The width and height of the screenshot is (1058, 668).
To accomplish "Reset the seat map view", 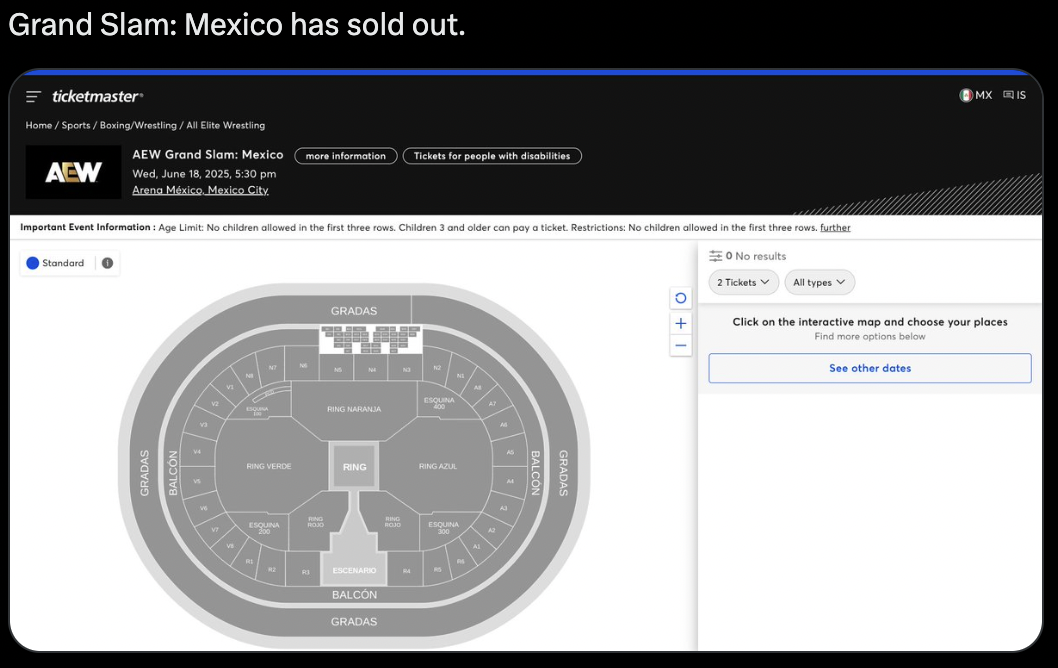I will (681, 298).
